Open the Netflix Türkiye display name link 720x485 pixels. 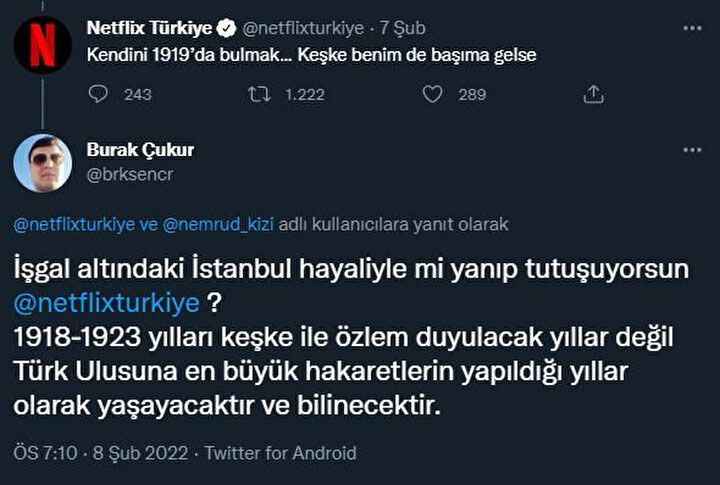click(x=148, y=29)
